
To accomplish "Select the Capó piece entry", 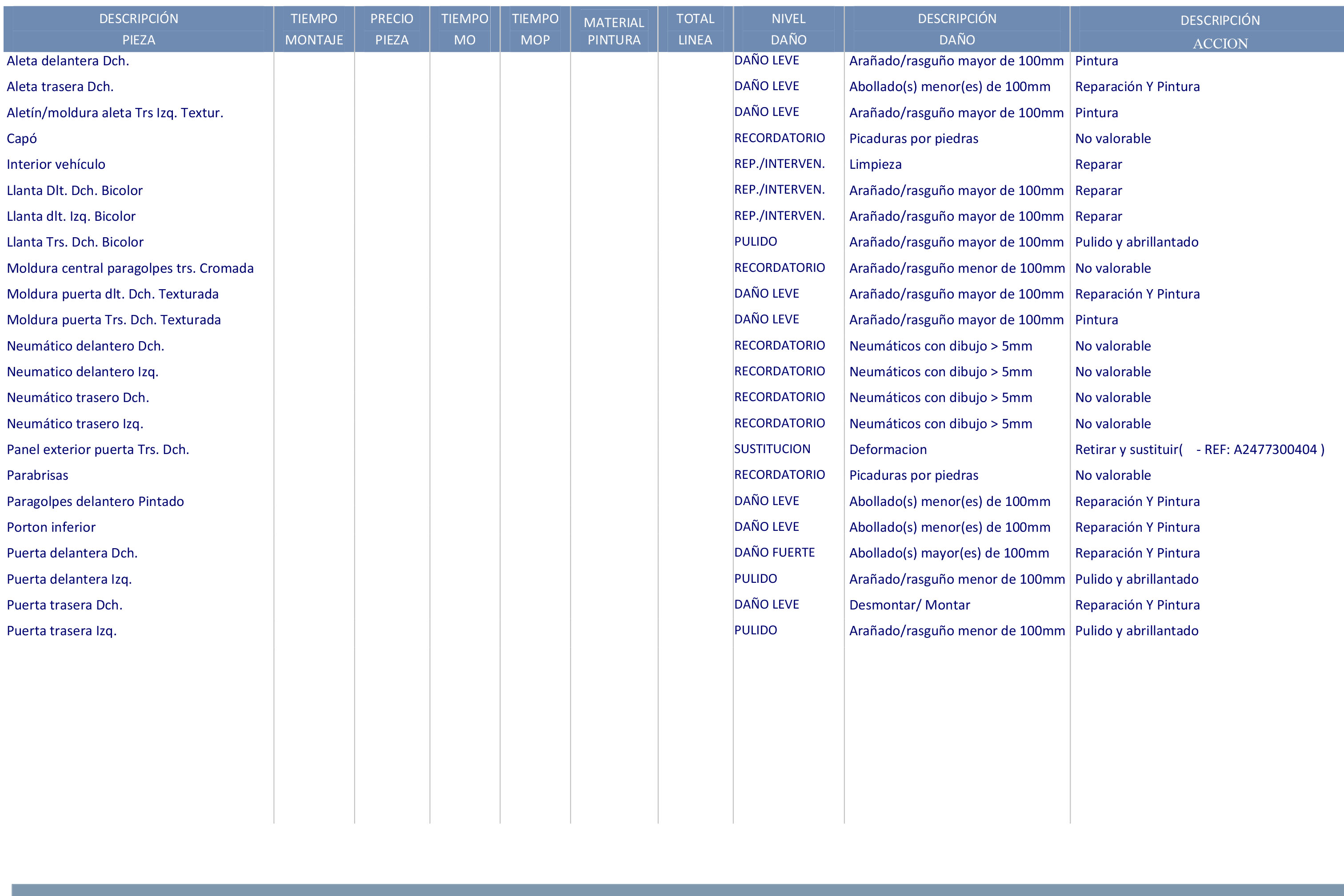I will pyautogui.click(x=22, y=139).
